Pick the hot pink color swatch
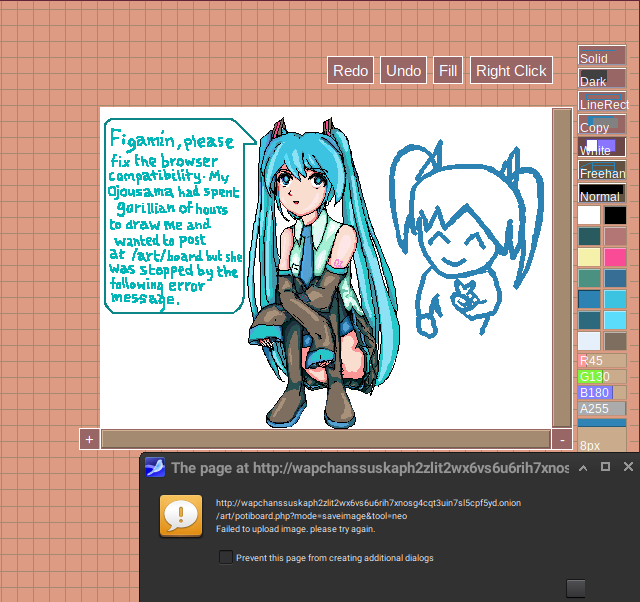Screen dimensions: 640x602 coord(615,257)
